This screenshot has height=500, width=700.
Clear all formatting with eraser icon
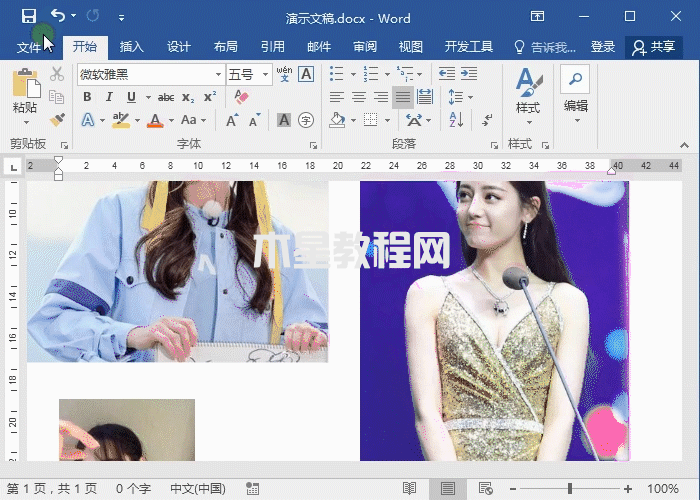[242, 96]
